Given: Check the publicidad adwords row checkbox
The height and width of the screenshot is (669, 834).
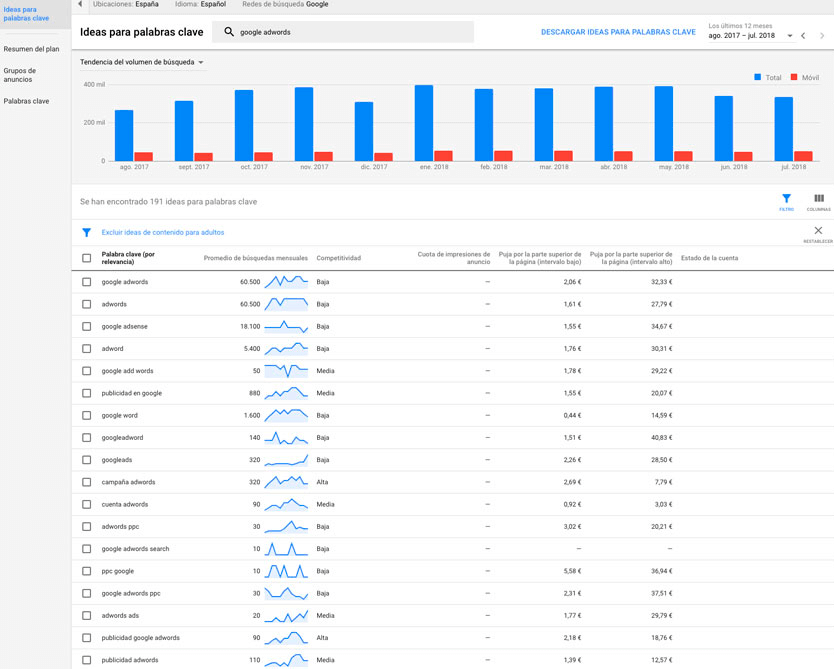Looking at the screenshot, I should click(87, 660).
